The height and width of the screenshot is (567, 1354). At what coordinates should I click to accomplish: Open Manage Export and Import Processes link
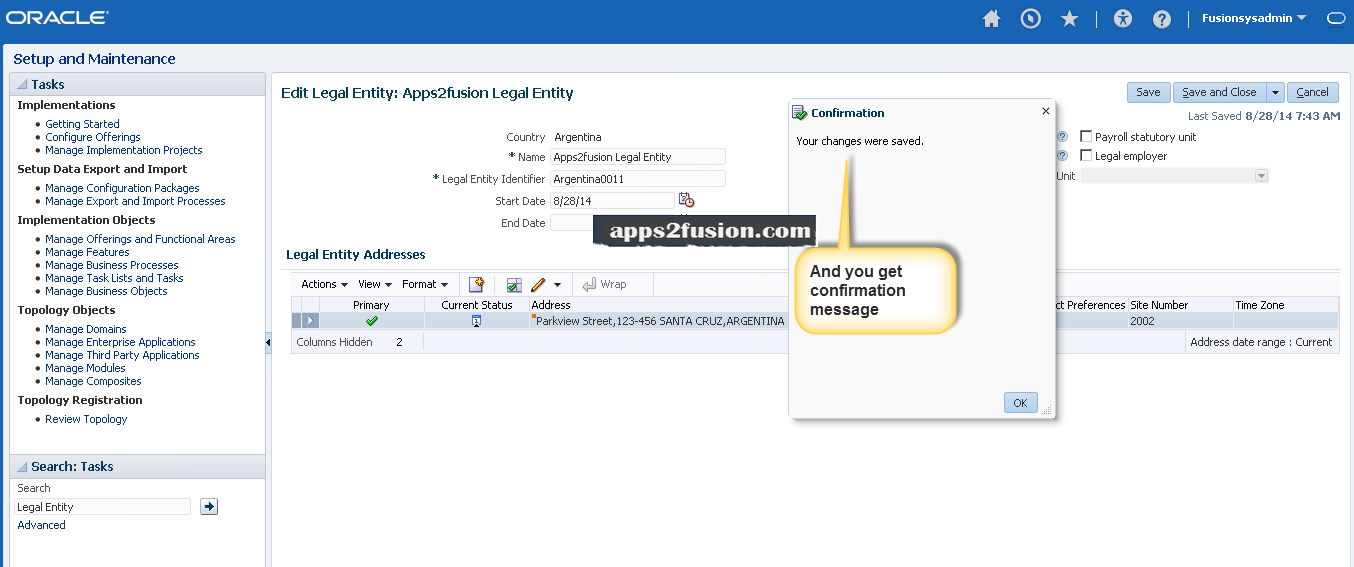(135, 201)
